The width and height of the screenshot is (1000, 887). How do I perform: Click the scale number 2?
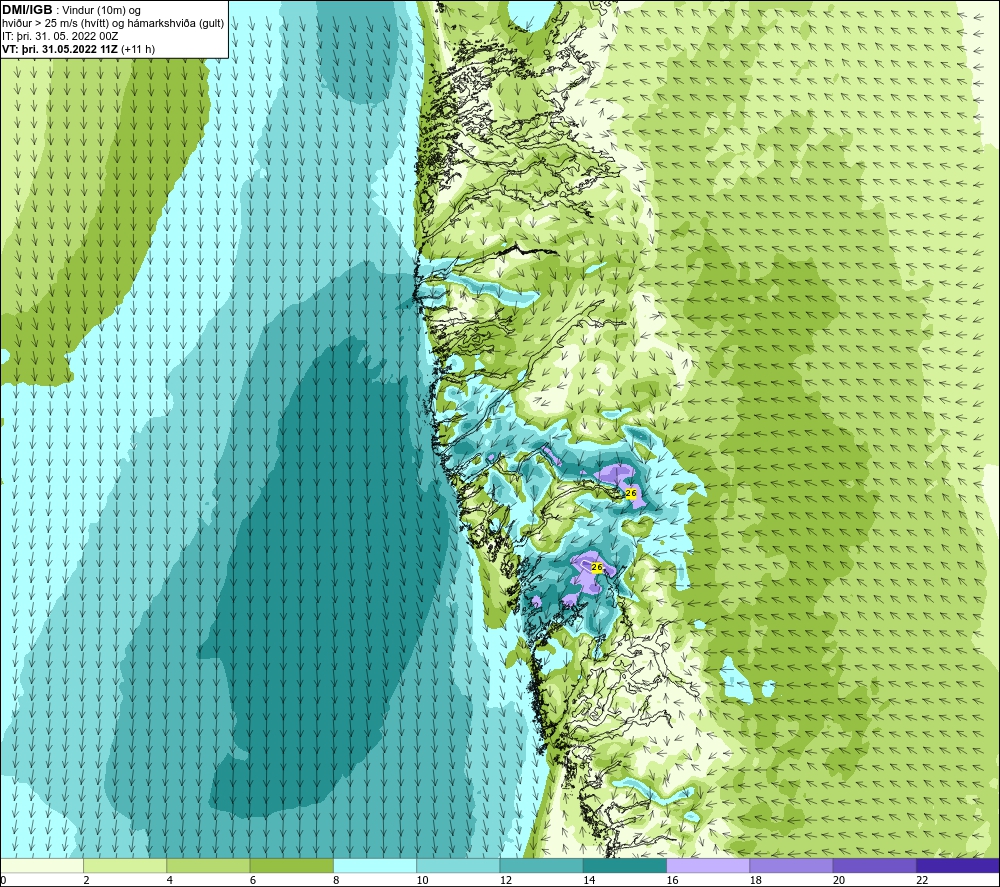click(86, 880)
